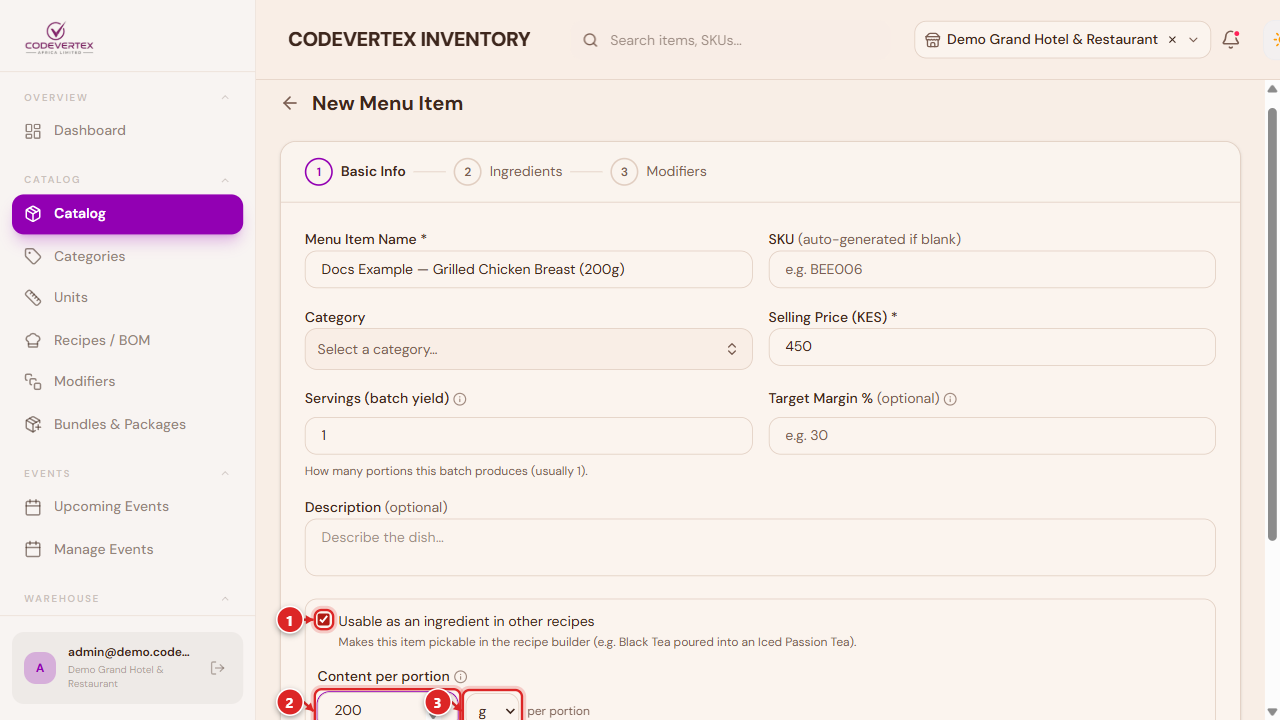Click the "How many portions this batch produces" hint
Image resolution: width=1280 pixels, height=720 pixels.
446,471
